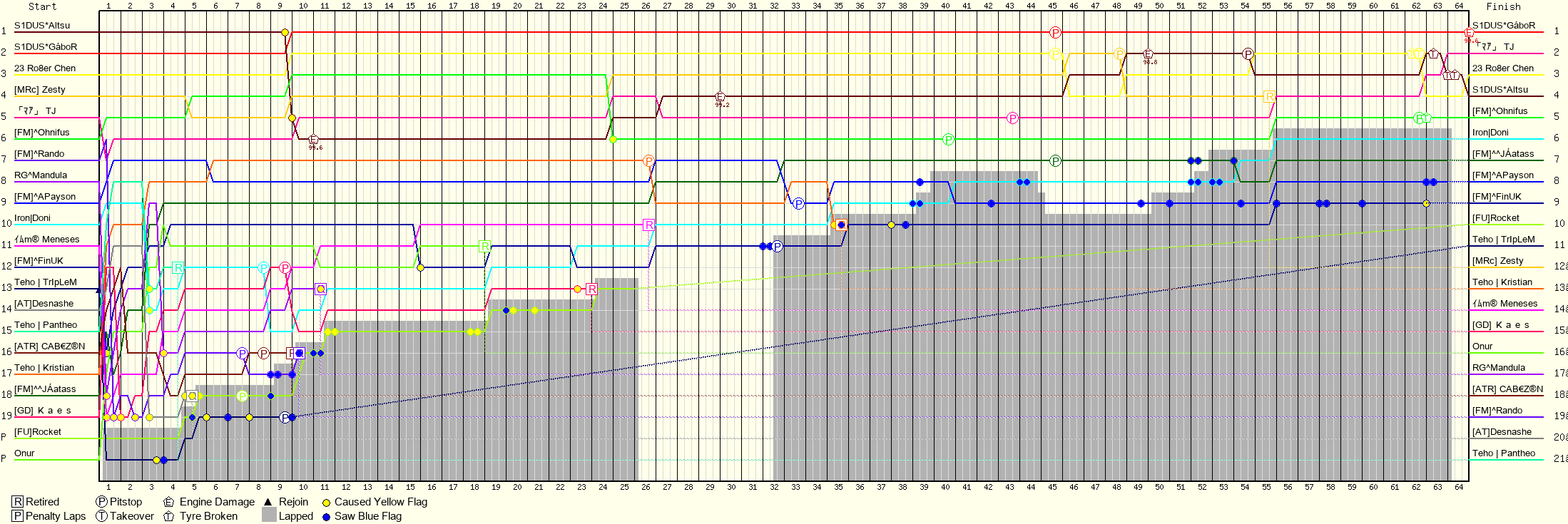Select 23 Ro8er Chen in the Start list
Viewport: 1568px width, 524px height.
(45, 68)
